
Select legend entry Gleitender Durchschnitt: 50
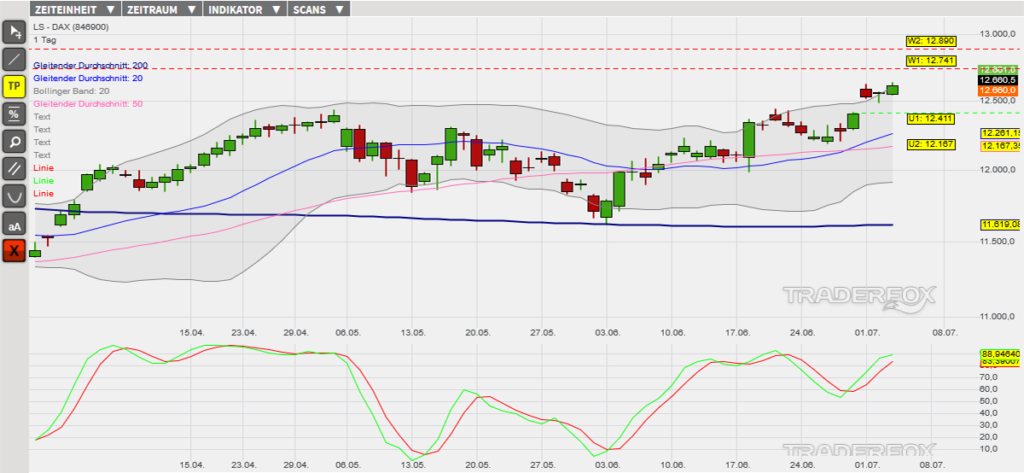(88, 104)
